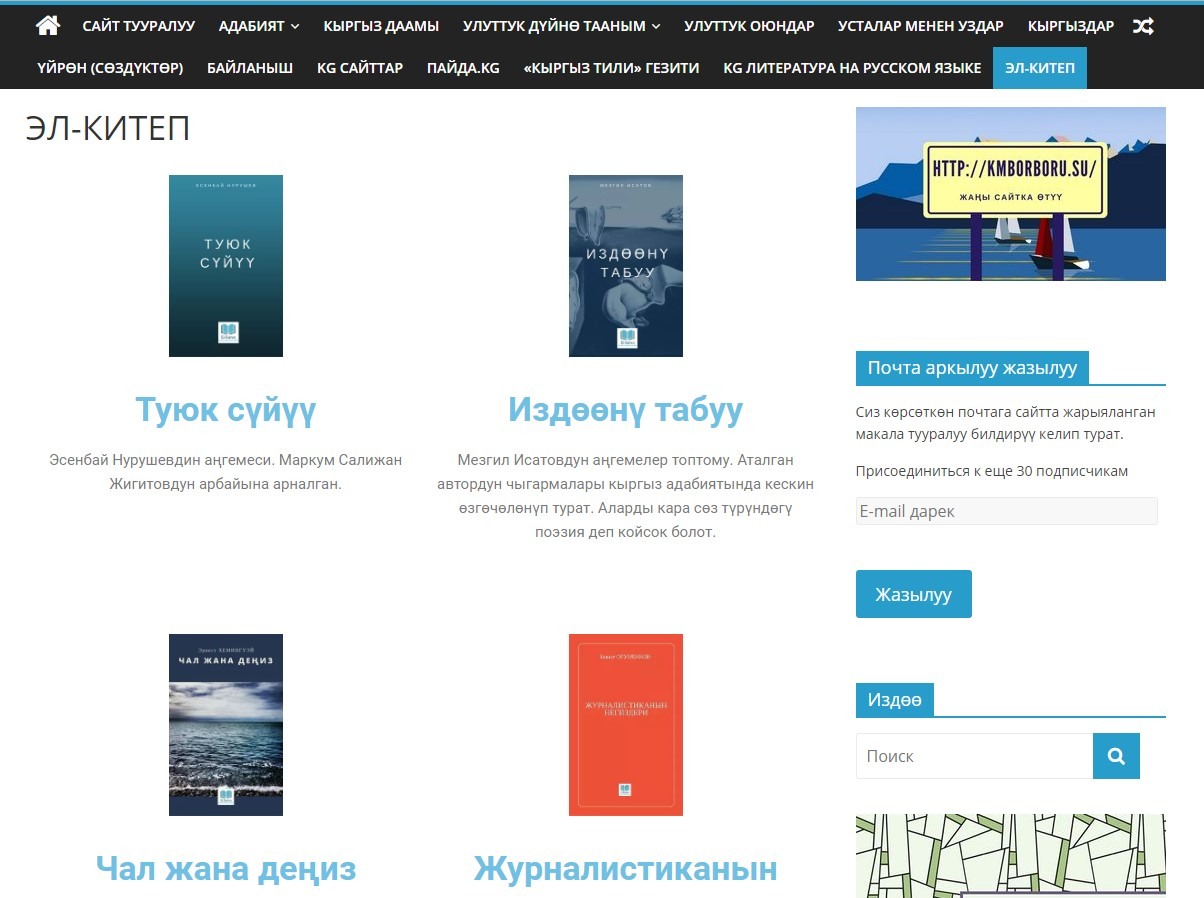
Task: Open the Байланыш menu item
Action: pos(250,68)
